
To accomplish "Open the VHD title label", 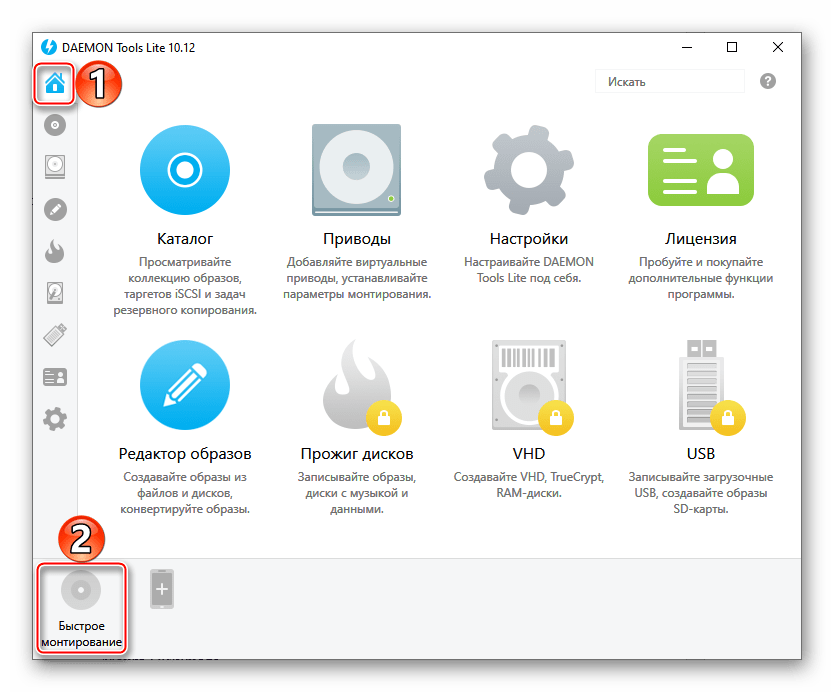I will pos(529,454).
